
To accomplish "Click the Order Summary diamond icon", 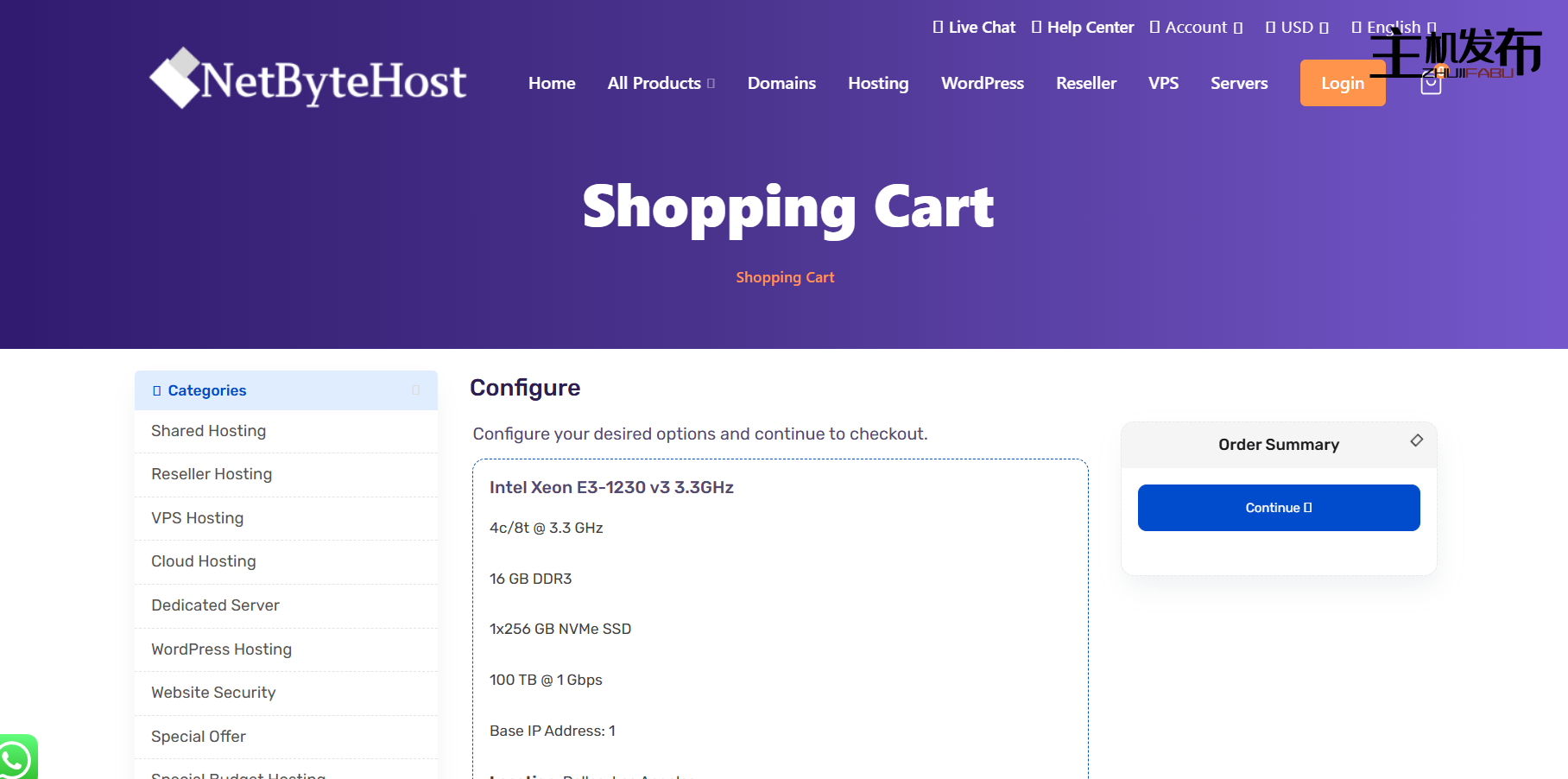I will (1417, 440).
